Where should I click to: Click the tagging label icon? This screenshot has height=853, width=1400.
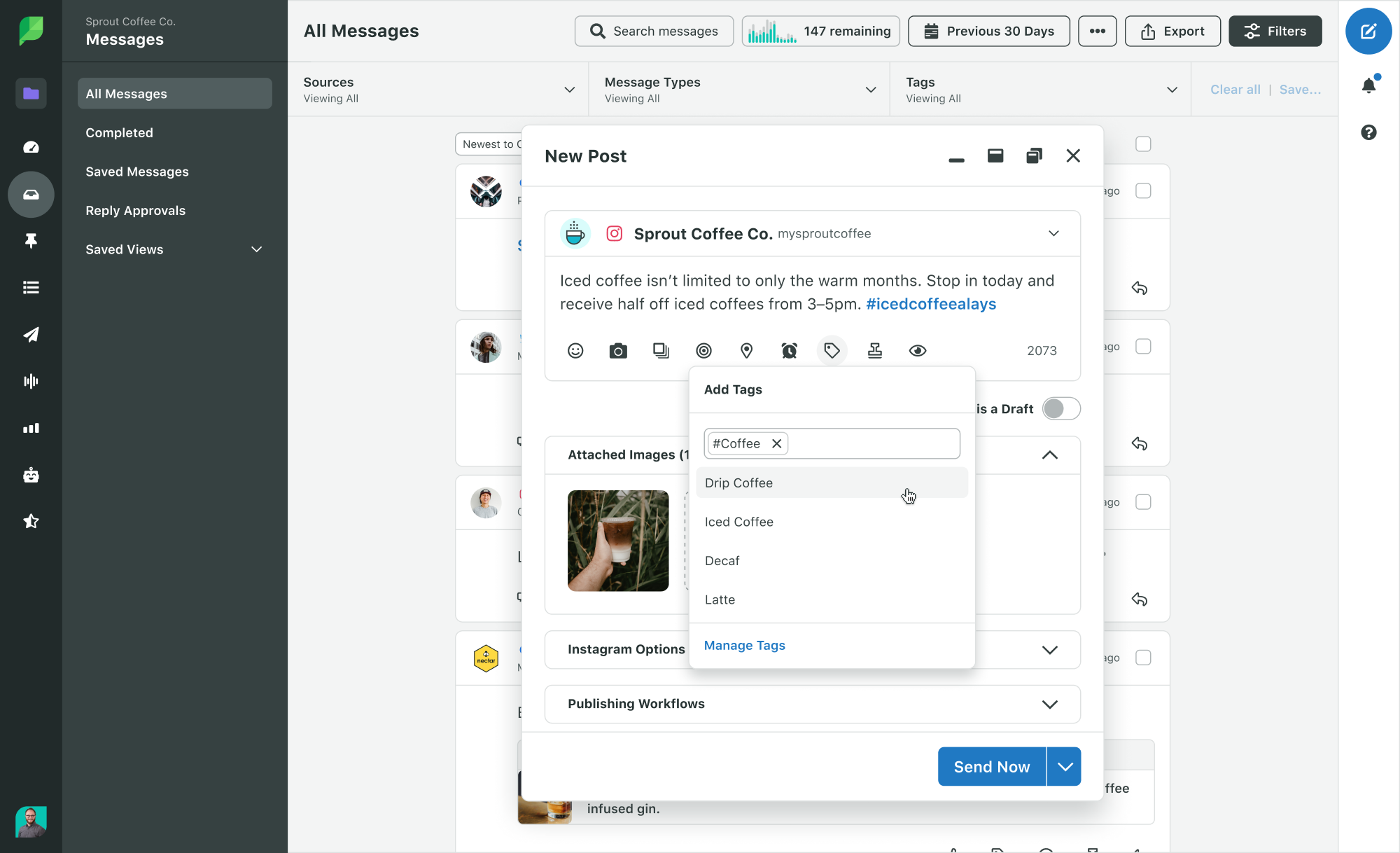click(832, 350)
